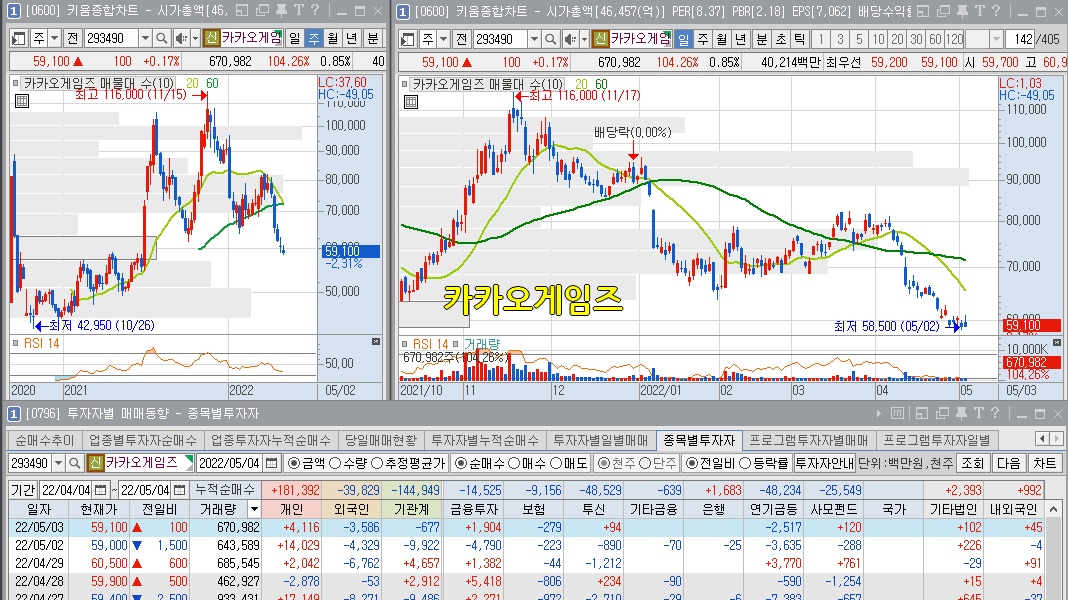Screen dimensions: 1068x600
Task: Click stock search magnifier in right chart window
Action: 551,39
